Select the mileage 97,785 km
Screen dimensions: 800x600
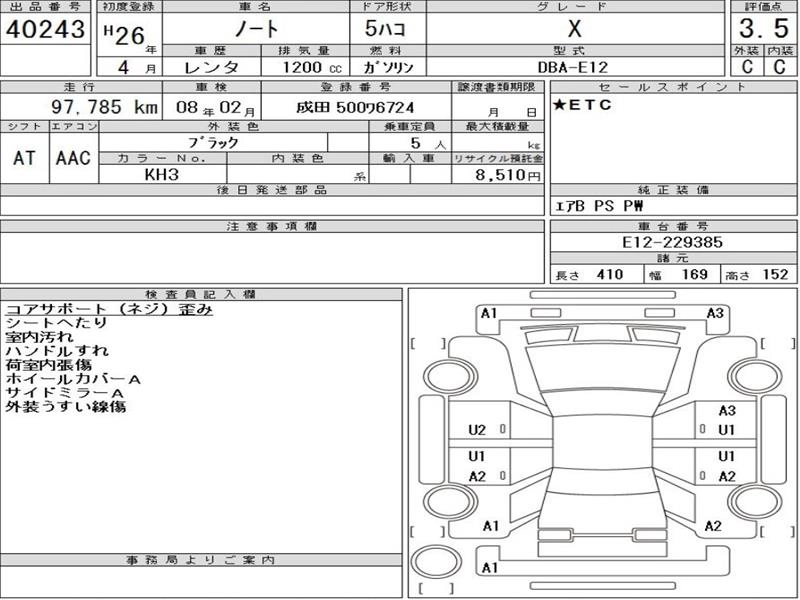point(105,107)
